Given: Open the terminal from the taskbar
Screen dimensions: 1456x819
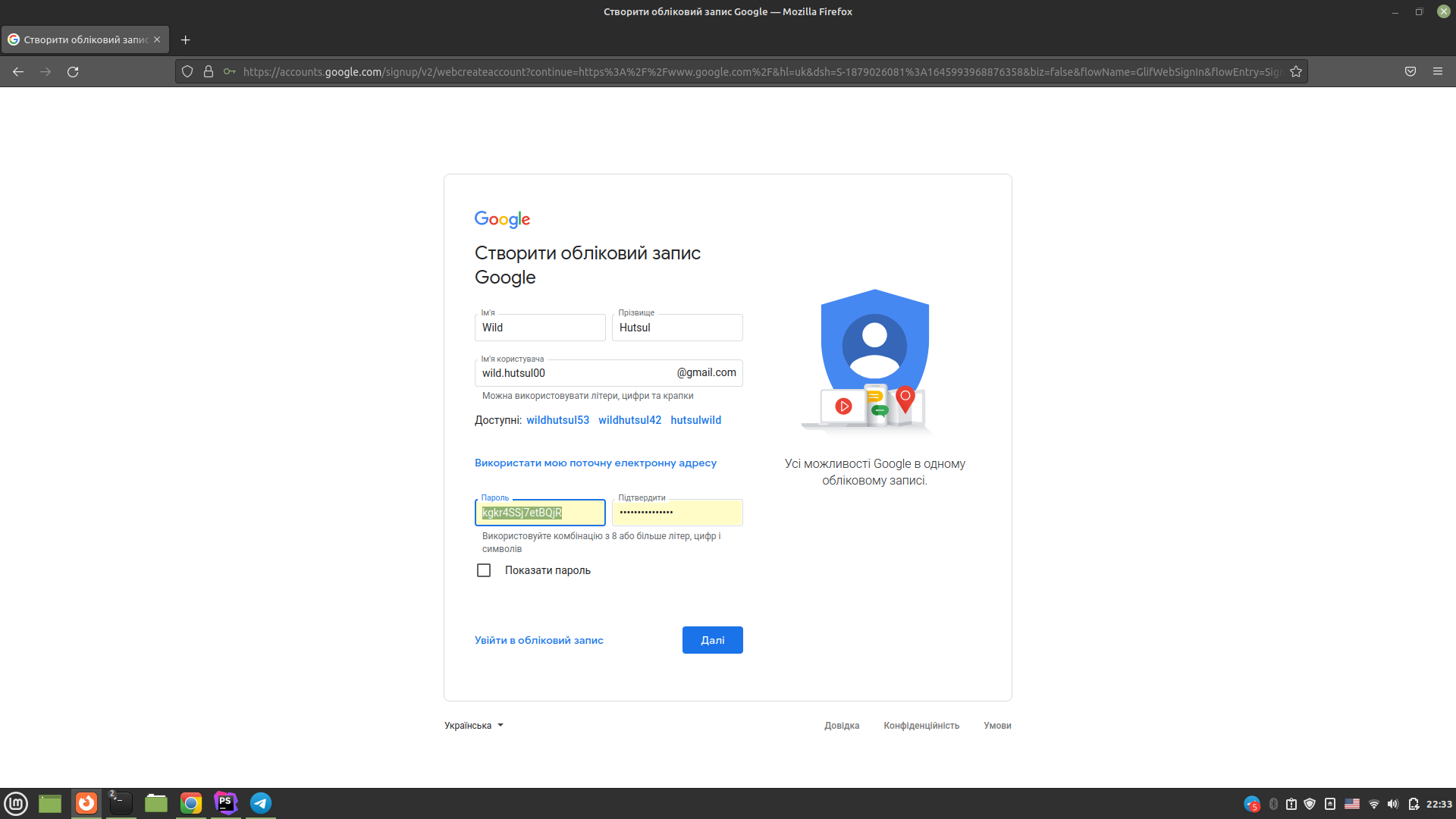Looking at the screenshot, I should click(121, 803).
